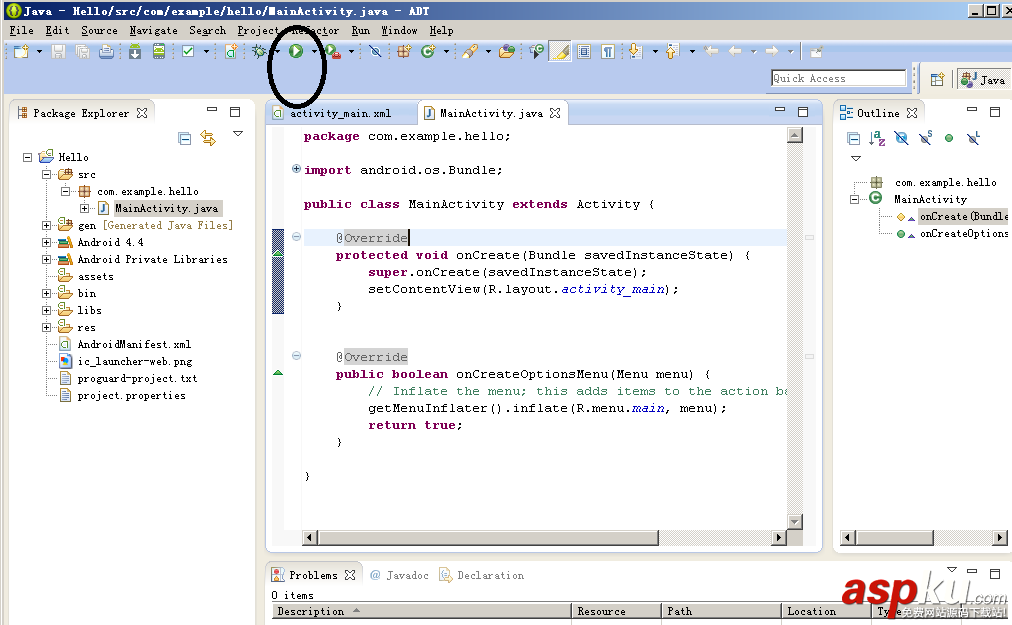
Task: Click the Outline horizontal scrollbar right arrow
Action: pos(1000,537)
